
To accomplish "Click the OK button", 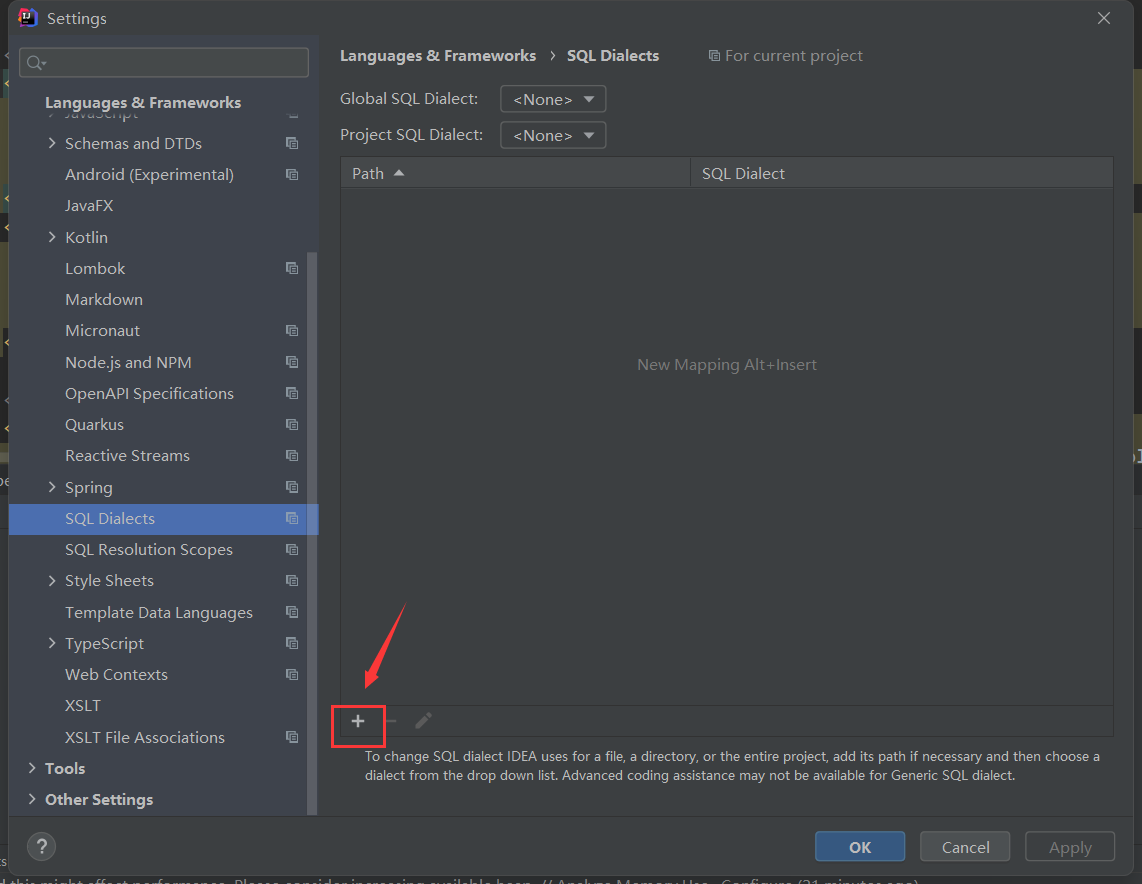I will pyautogui.click(x=860, y=847).
